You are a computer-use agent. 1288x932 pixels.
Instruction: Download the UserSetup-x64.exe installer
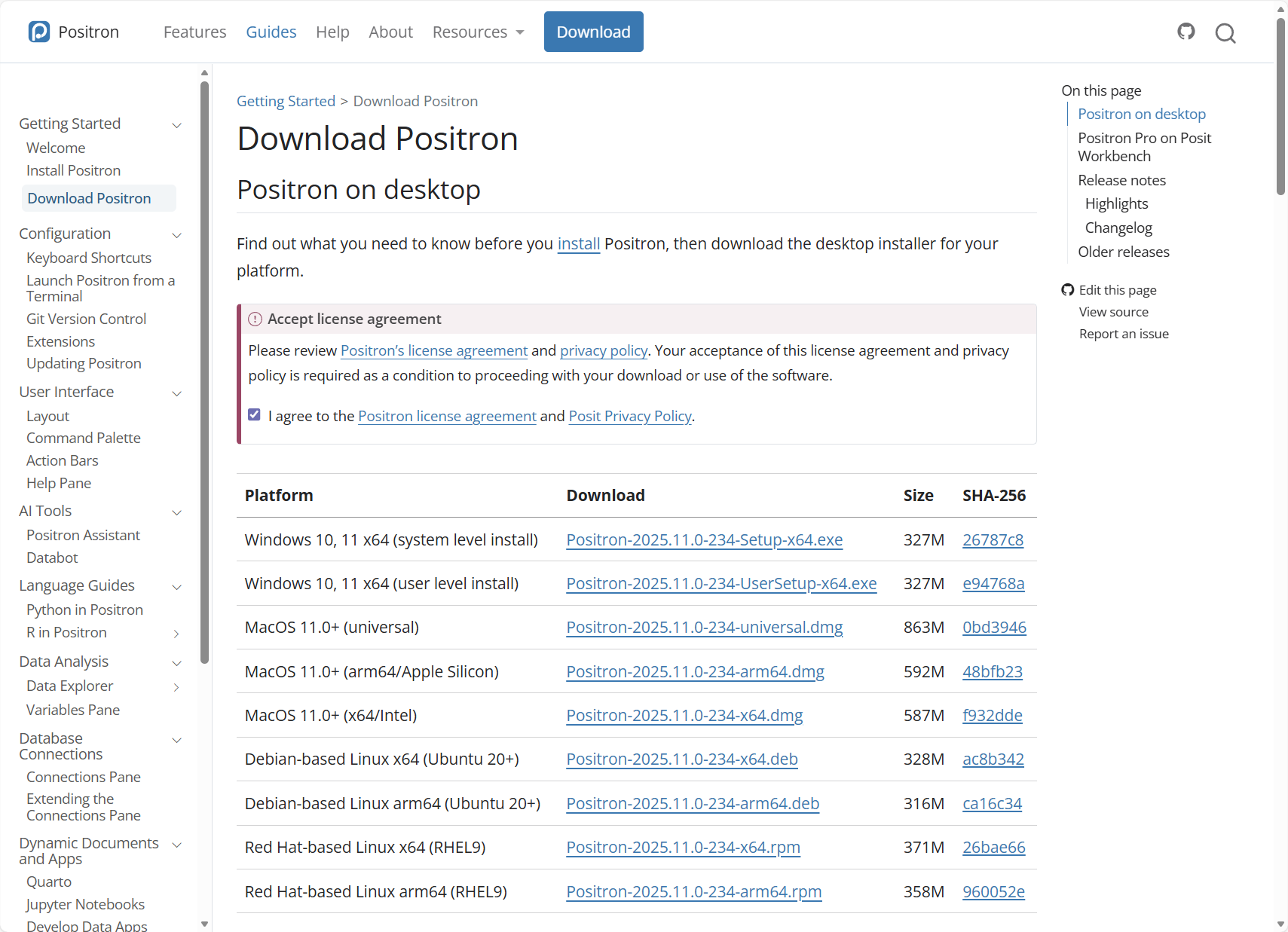click(721, 583)
